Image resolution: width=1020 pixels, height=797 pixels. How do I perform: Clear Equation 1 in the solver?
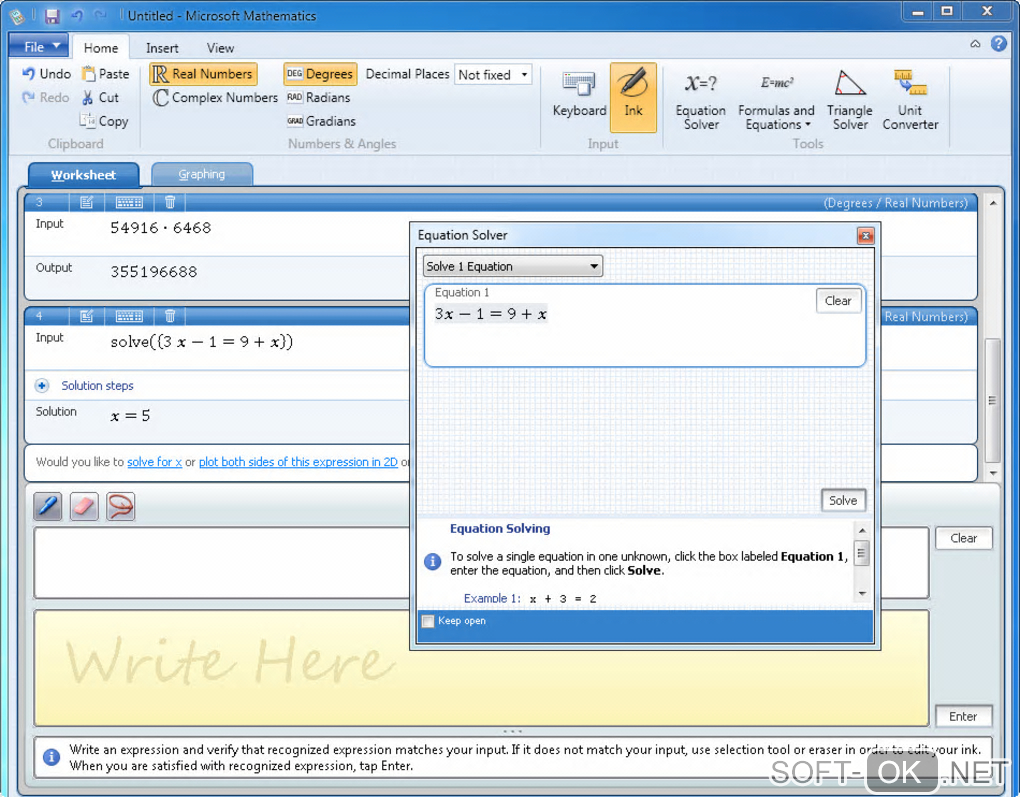[x=838, y=301]
